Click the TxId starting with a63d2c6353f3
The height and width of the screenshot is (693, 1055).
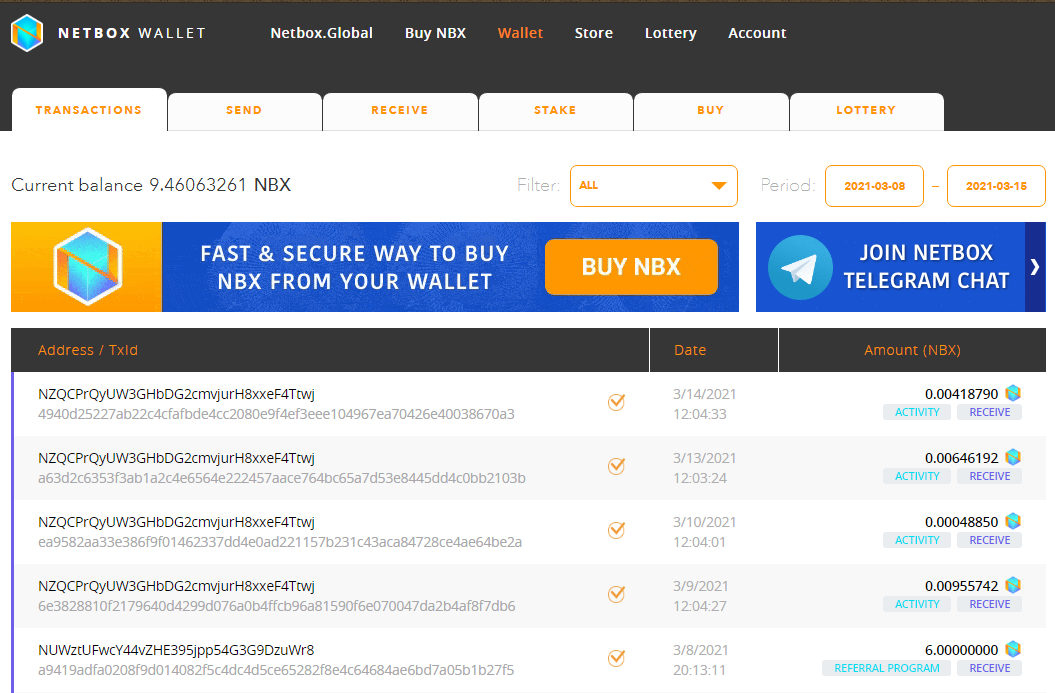(x=282, y=478)
